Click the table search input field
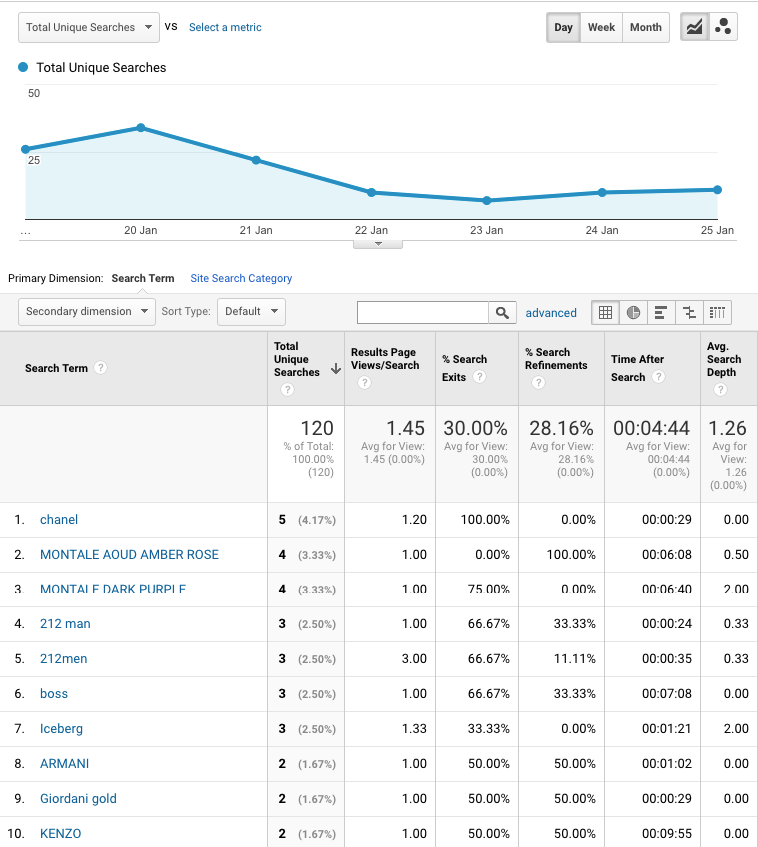 tap(422, 313)
